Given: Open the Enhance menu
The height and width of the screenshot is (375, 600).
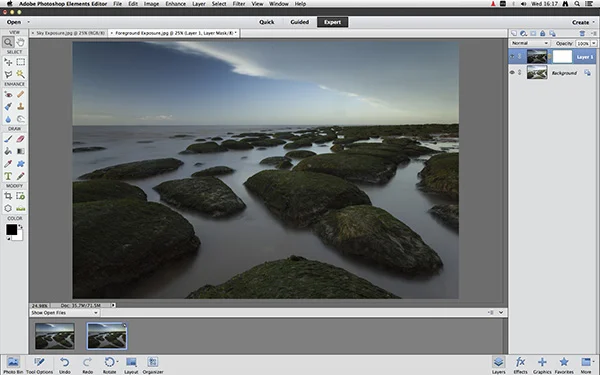Looking at the screenshot, I should [176, 4].
